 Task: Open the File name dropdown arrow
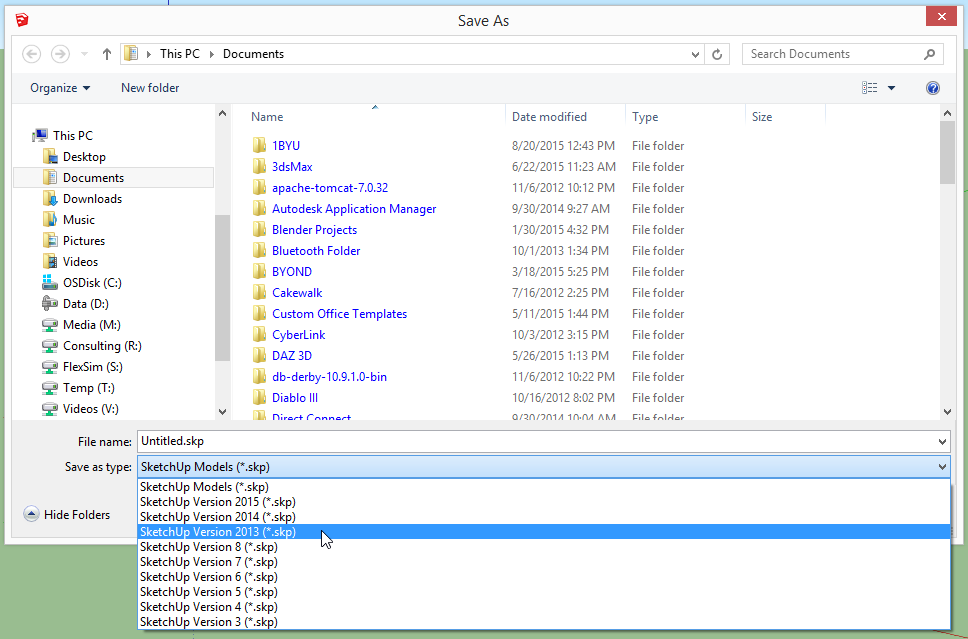tap(942, 441)
